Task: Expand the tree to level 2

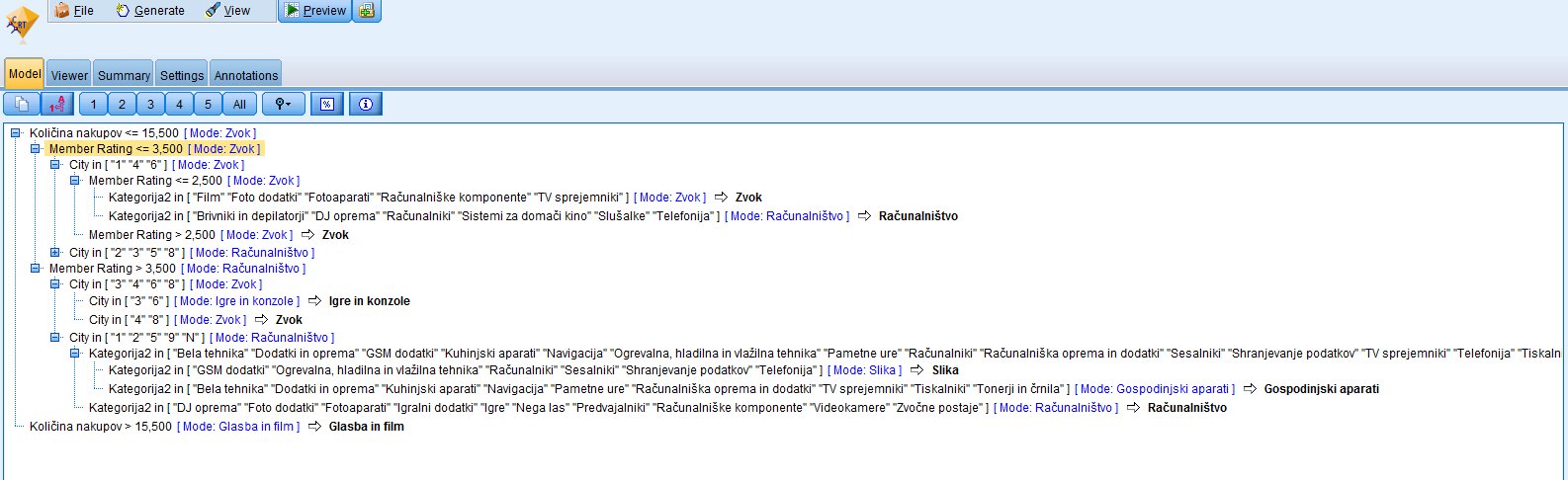Action: point(122,104)
